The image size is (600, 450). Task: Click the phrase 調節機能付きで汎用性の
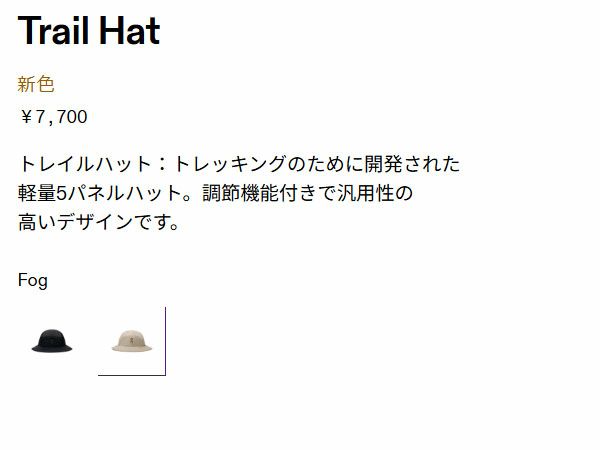pos(308,193)
